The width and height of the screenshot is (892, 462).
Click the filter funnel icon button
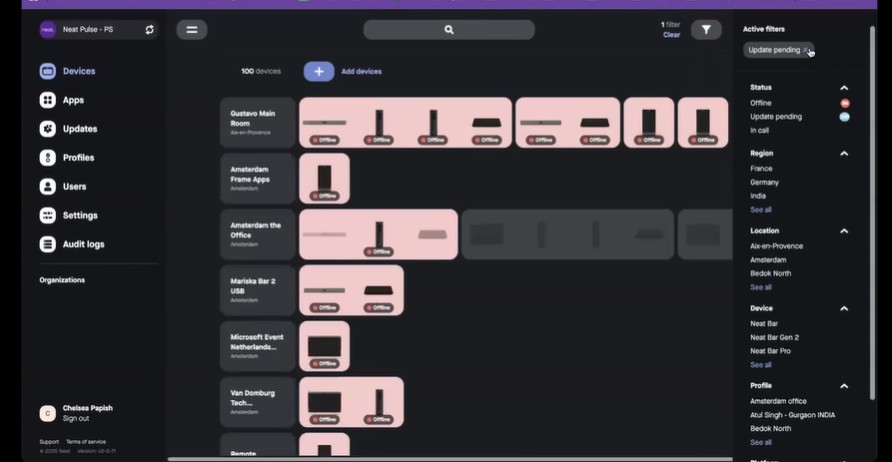[706, 30]
